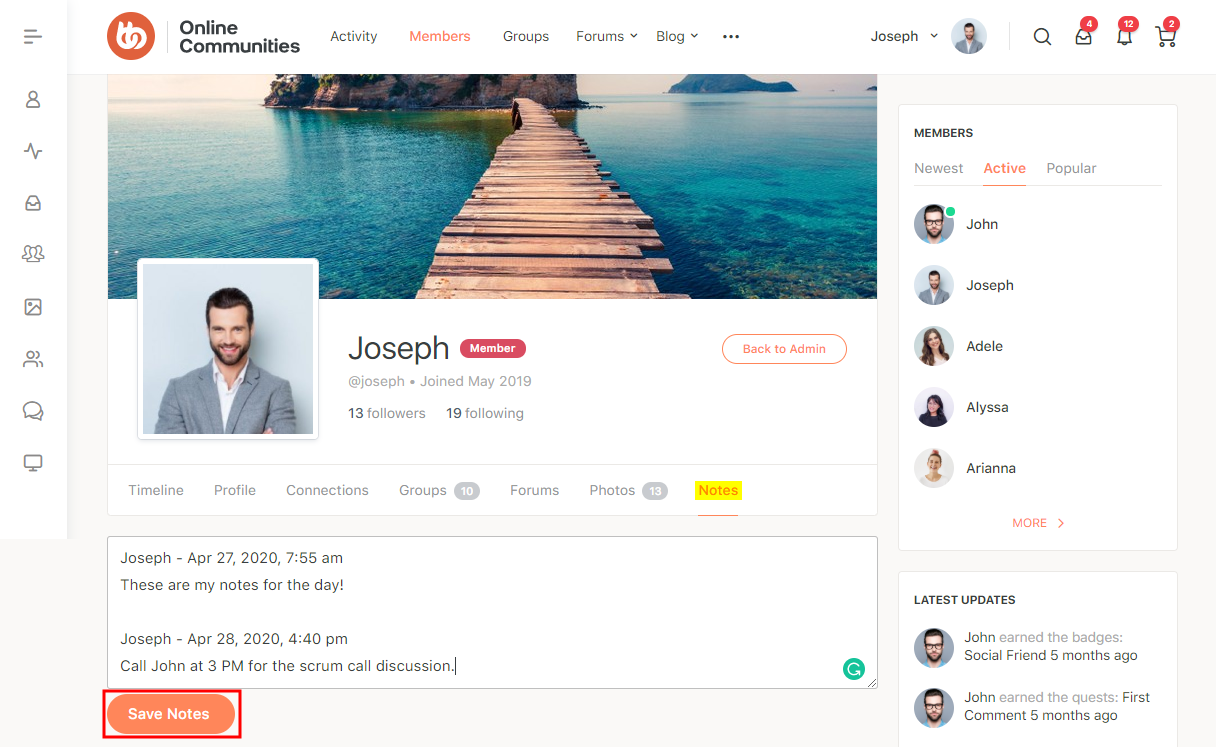The image size is (1216, 747).
Task: Select the activity pulse icon in sidebar
Action: (32, 151)
